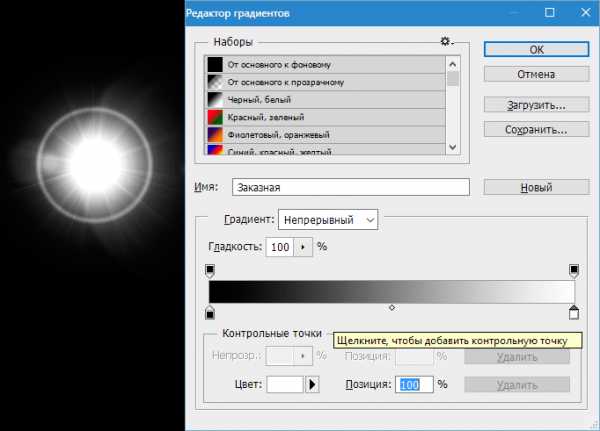Select the black foreground-to-background preset swatch
The image size is (600, 431).
[215, 65]
